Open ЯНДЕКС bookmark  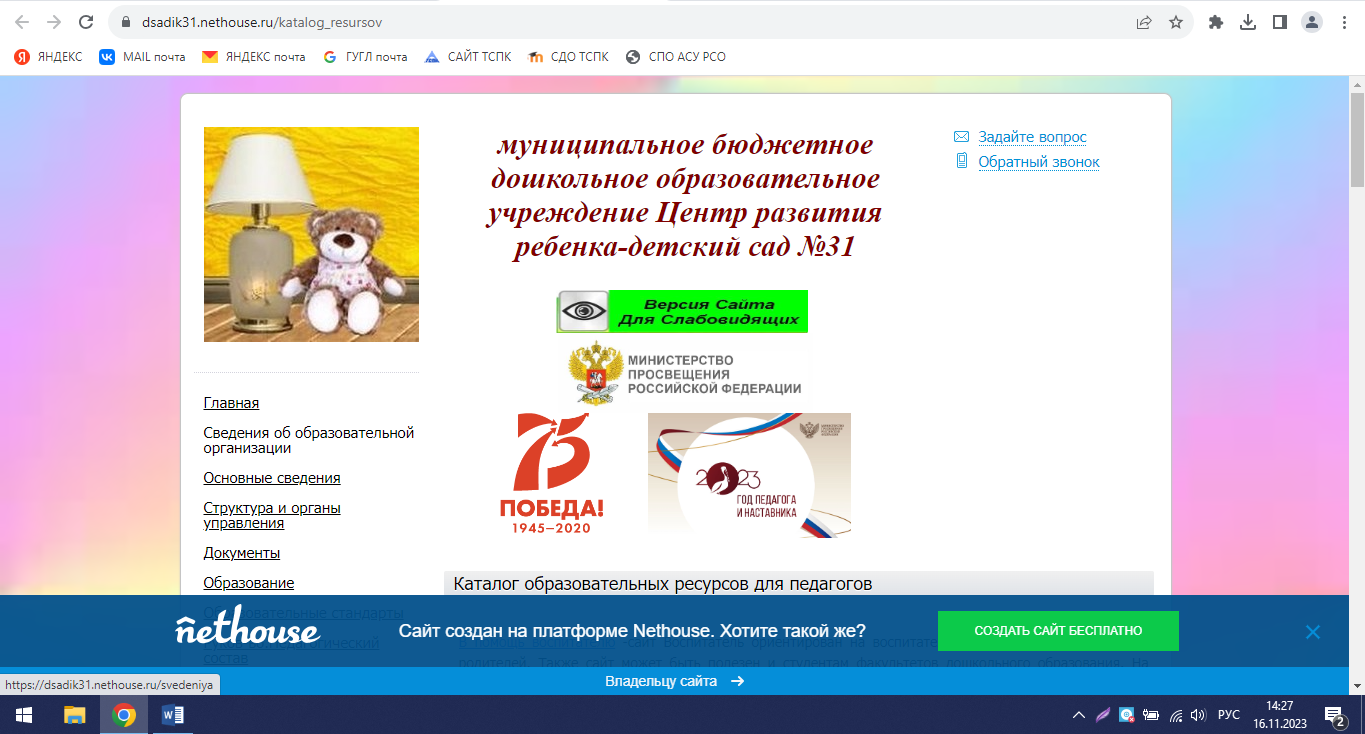(48, 57)
